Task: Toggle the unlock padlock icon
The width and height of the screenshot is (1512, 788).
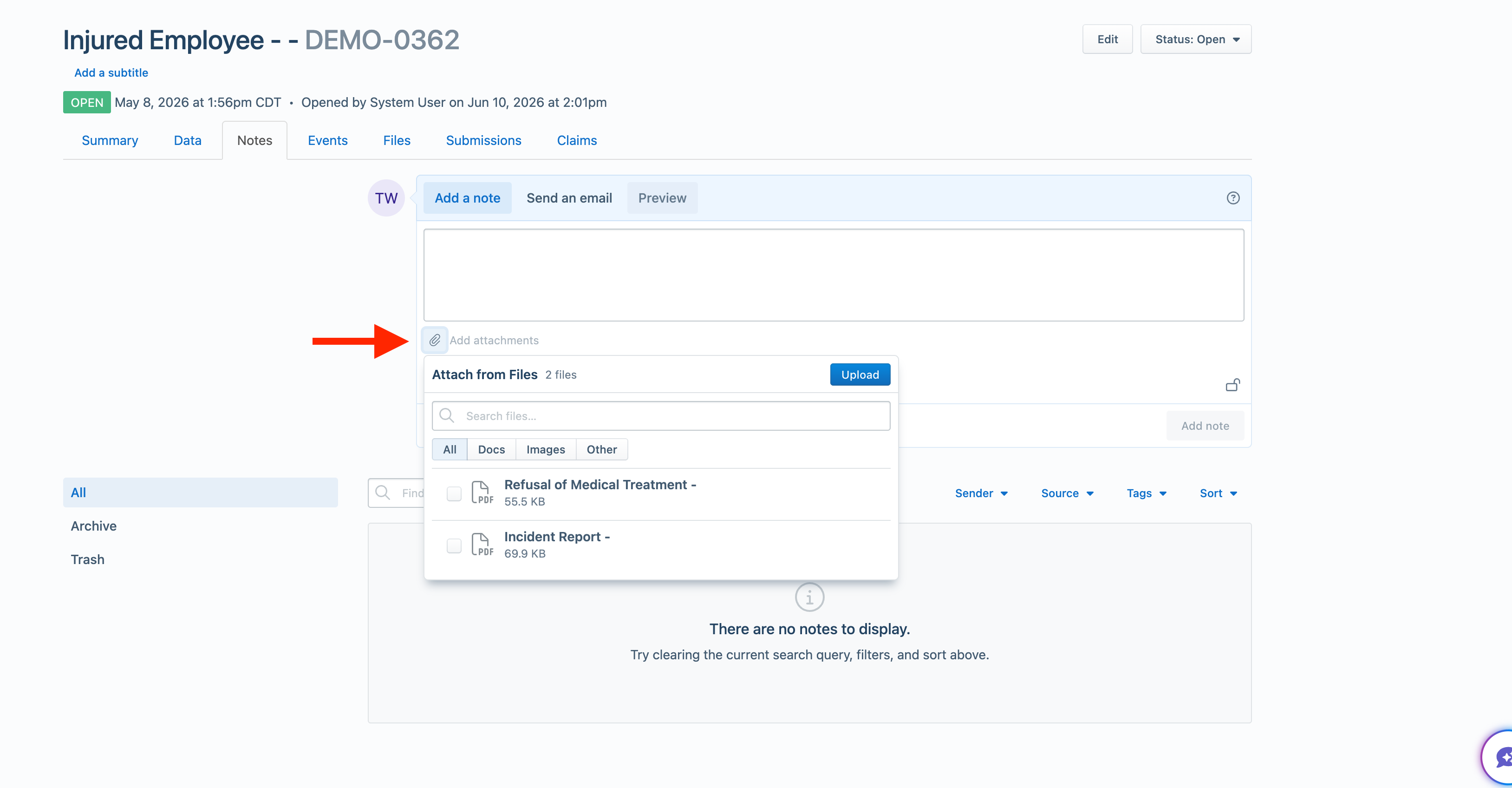Action: [x=1232, y=385]
